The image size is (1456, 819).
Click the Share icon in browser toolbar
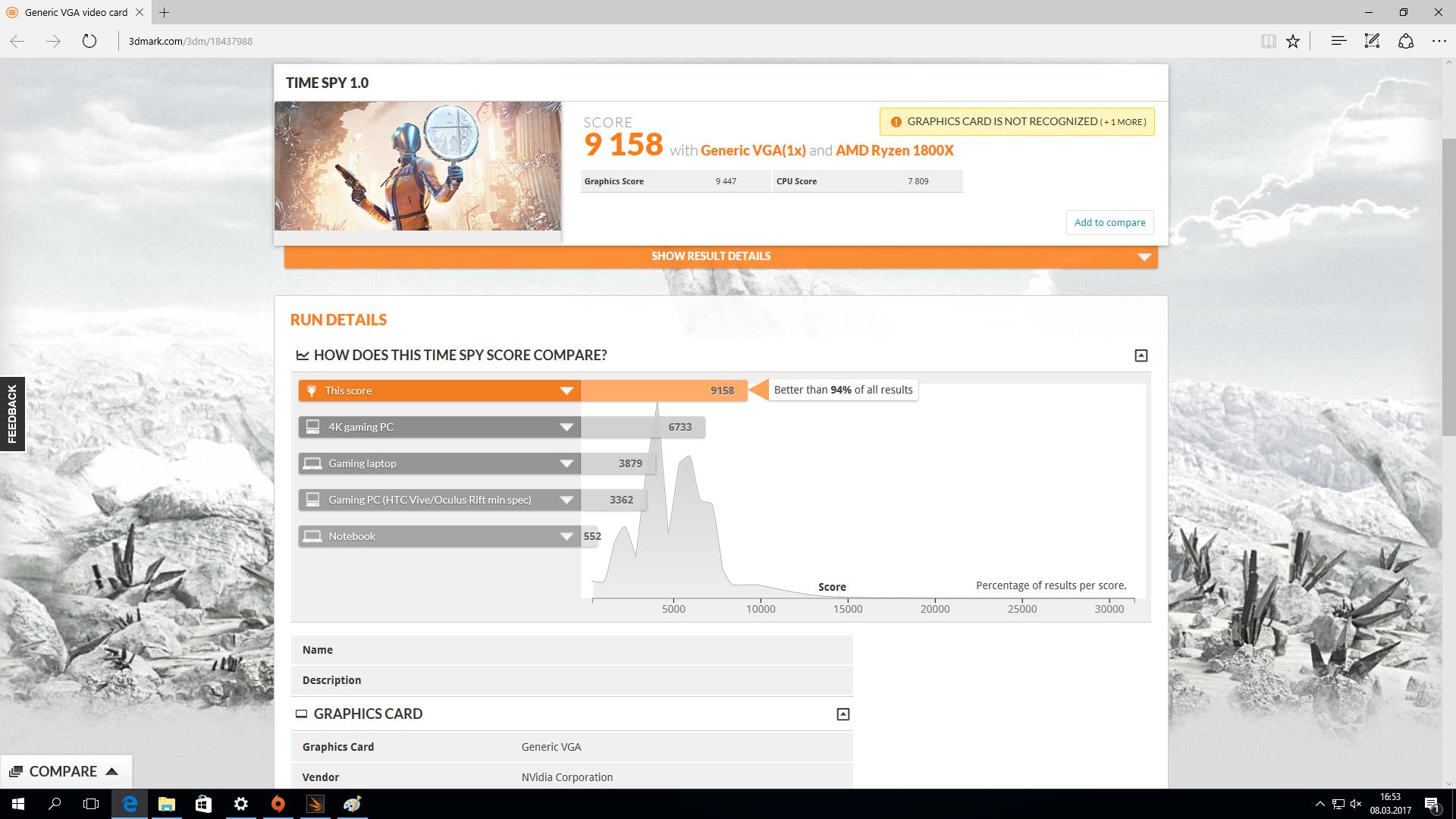[1405, 41]
